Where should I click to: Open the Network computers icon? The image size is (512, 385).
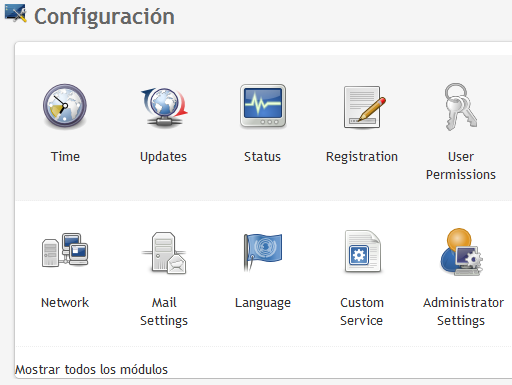click(x=65, y=250)
